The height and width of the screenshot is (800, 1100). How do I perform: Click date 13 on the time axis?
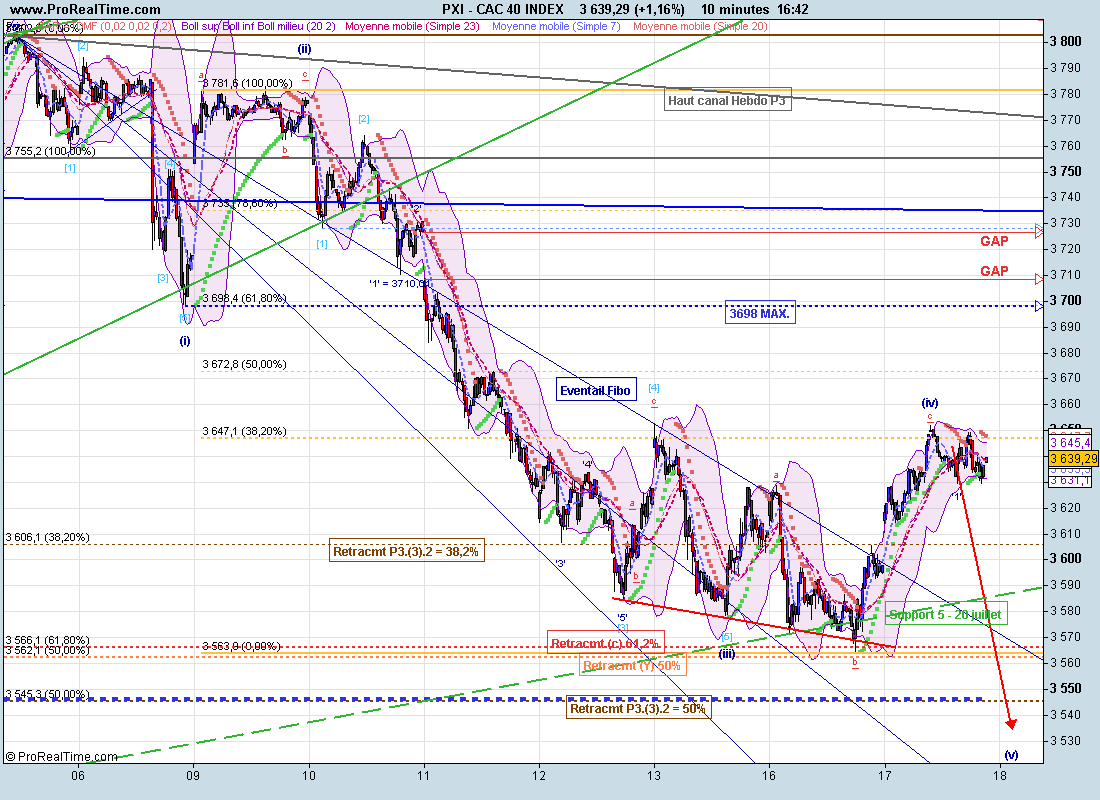pos(654,775)
